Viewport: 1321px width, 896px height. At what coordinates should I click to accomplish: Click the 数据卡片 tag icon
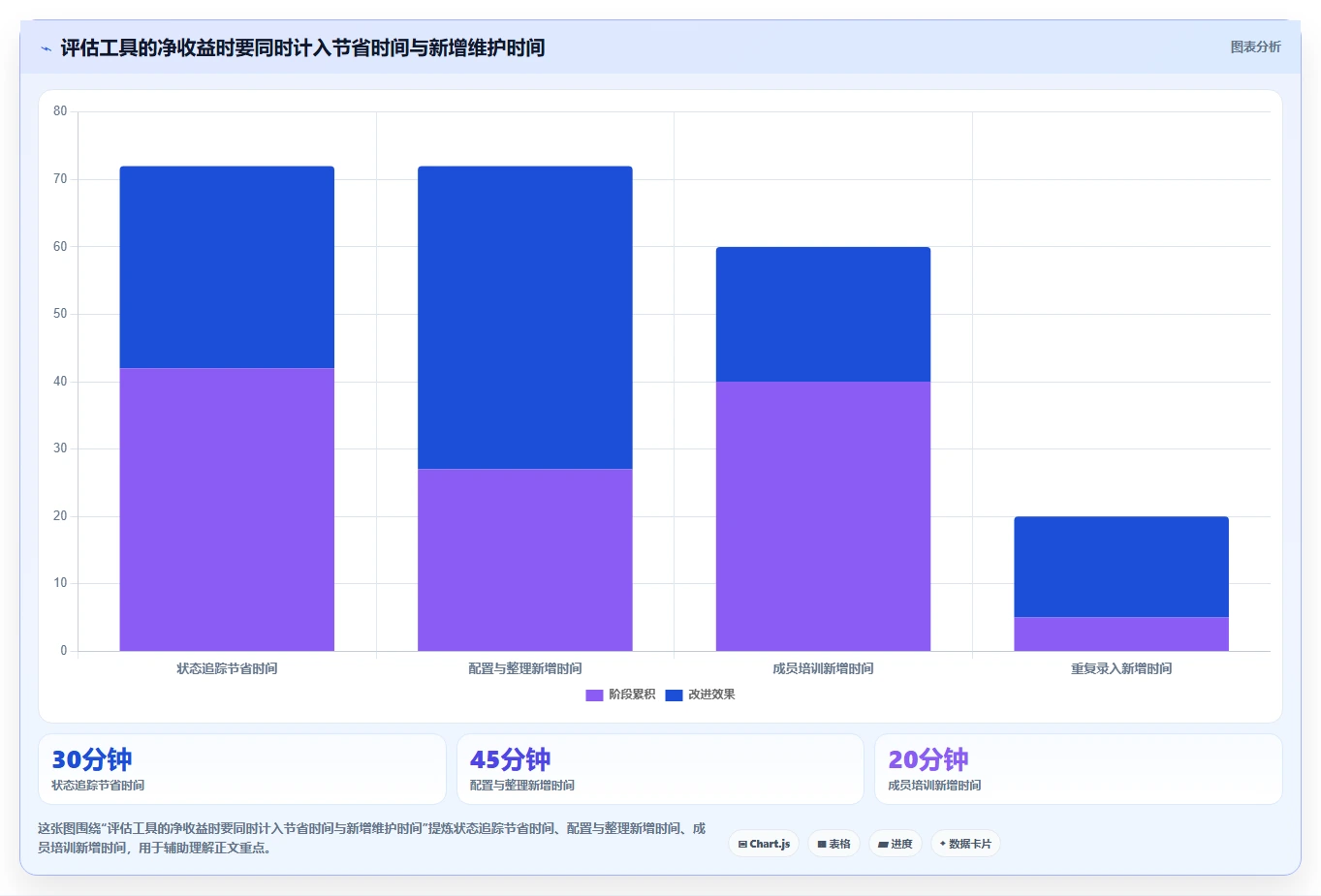pos(943,844)
